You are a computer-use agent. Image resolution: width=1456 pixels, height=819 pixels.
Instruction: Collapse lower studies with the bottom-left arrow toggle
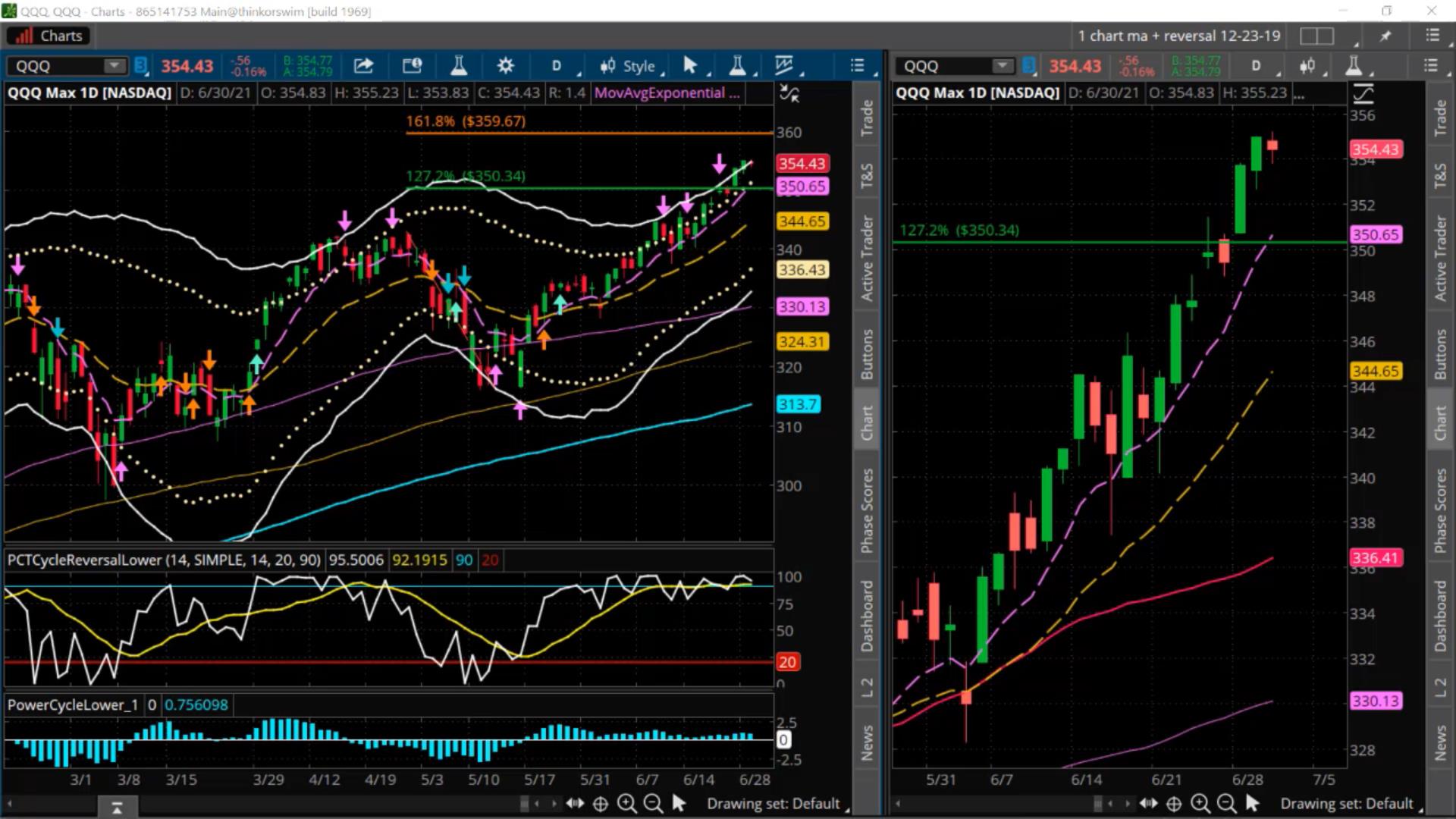click(117, 808)
